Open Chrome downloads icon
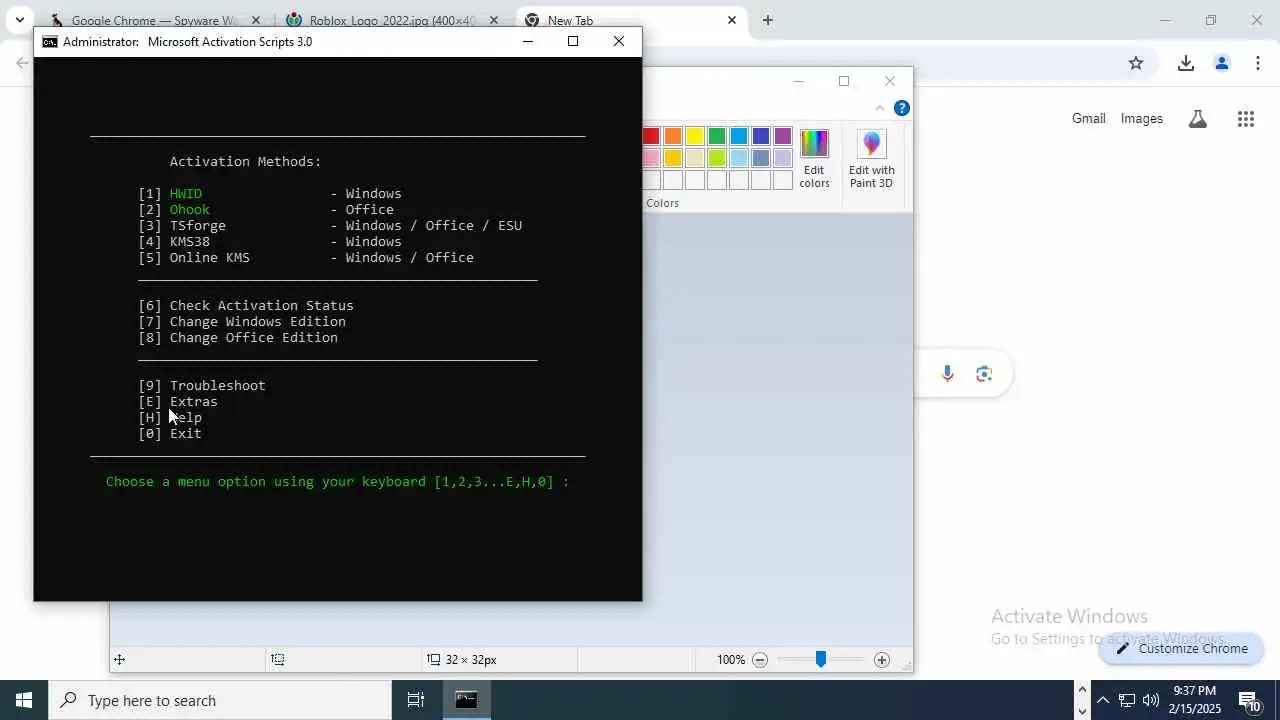 click(1186, 63)
